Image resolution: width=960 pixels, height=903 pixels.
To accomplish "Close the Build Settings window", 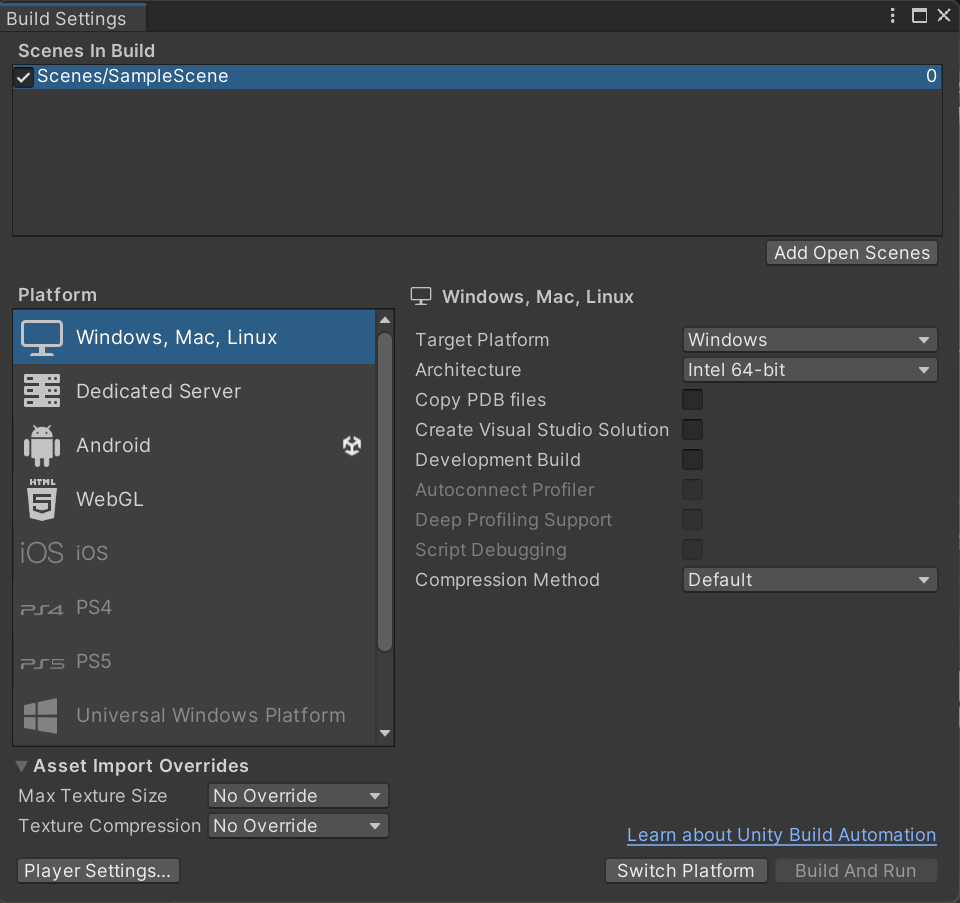I will tap(944, 15).
